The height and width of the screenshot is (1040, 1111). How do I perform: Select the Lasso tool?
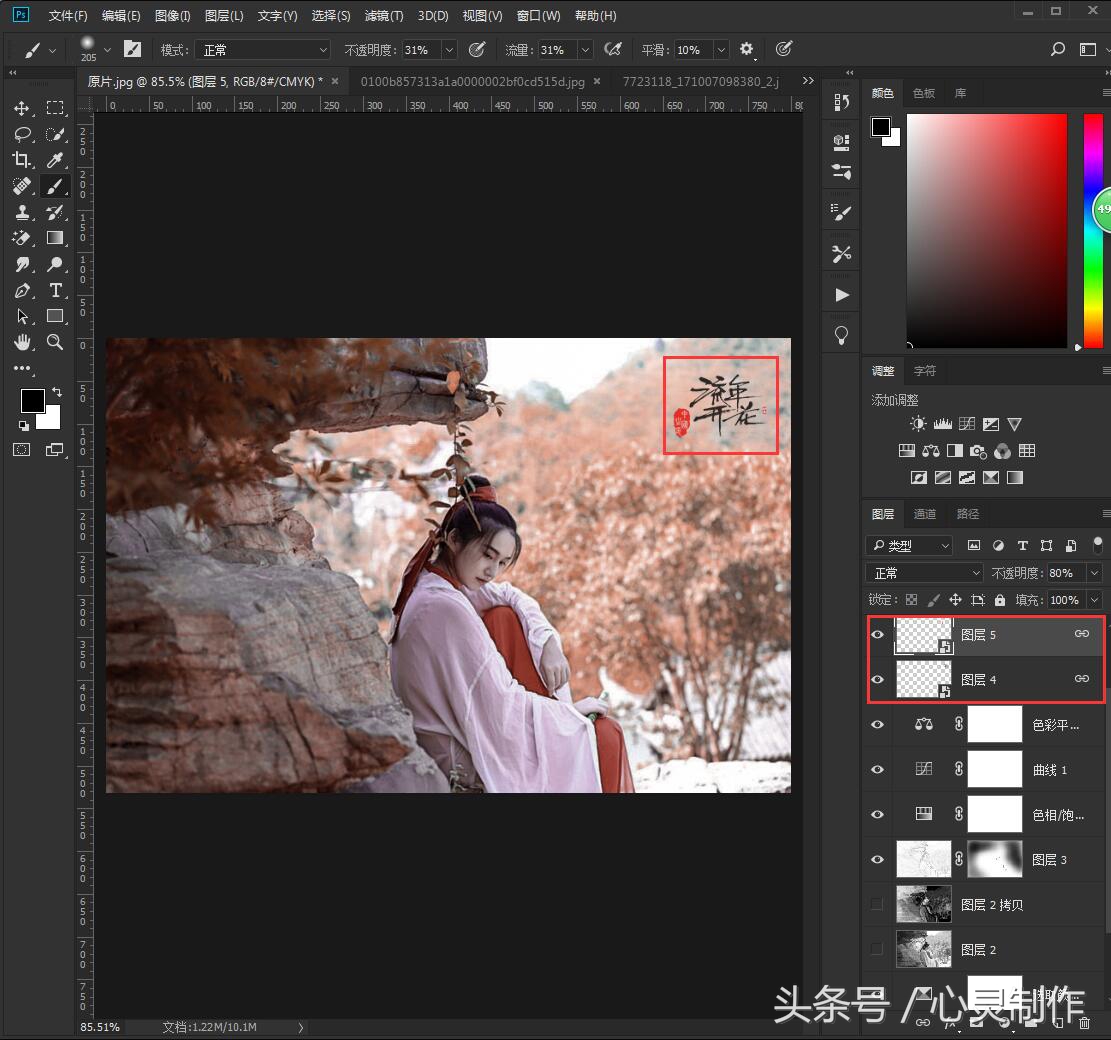pyautogui.click(x=21, y=134)
